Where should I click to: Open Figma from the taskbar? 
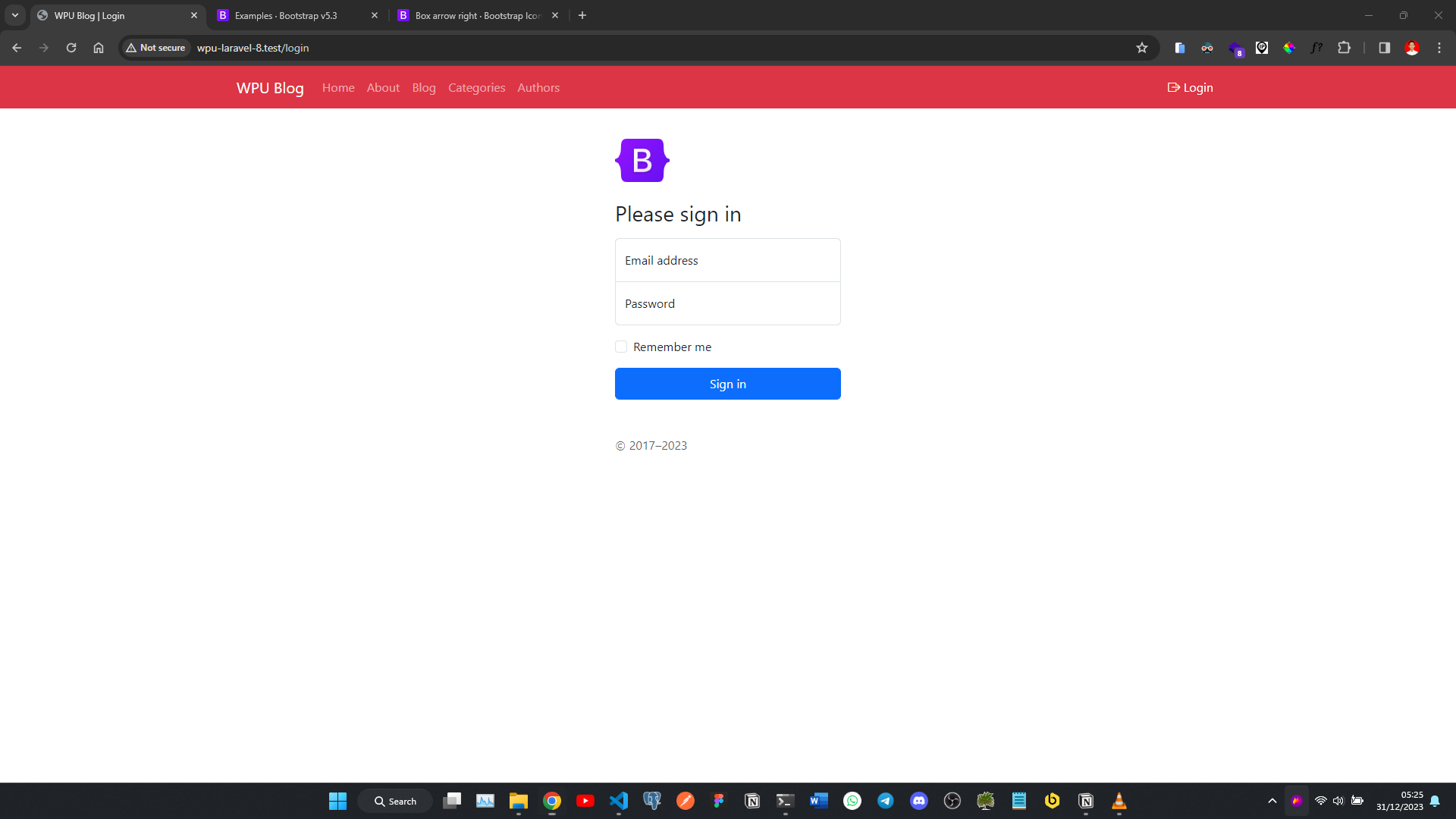(x=719, y=800)
